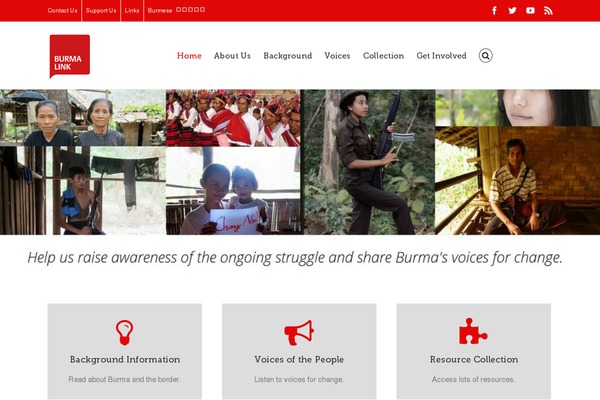The height and width of the screenshot is (400, 600).
Task: Click the red megaphone icon
Action: click(x=299, y=333)
